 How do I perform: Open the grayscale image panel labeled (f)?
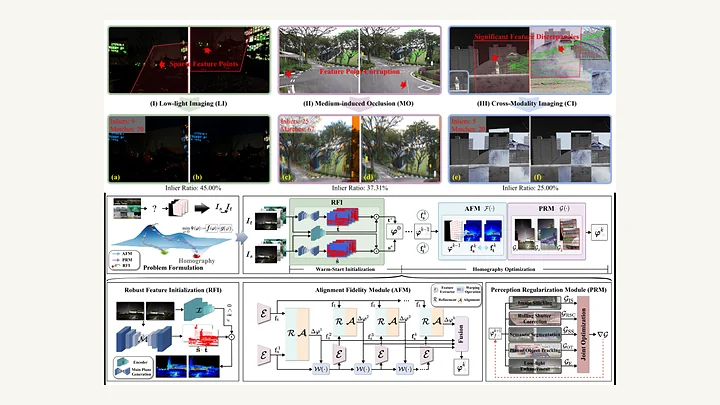coord(571,149)
